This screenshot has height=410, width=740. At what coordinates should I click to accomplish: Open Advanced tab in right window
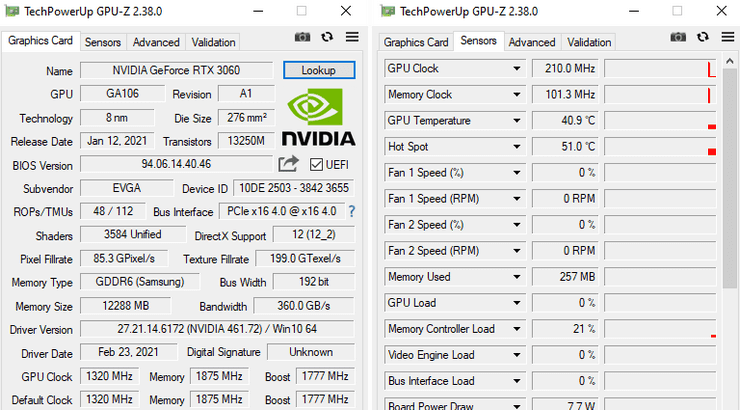pos(532,42)
